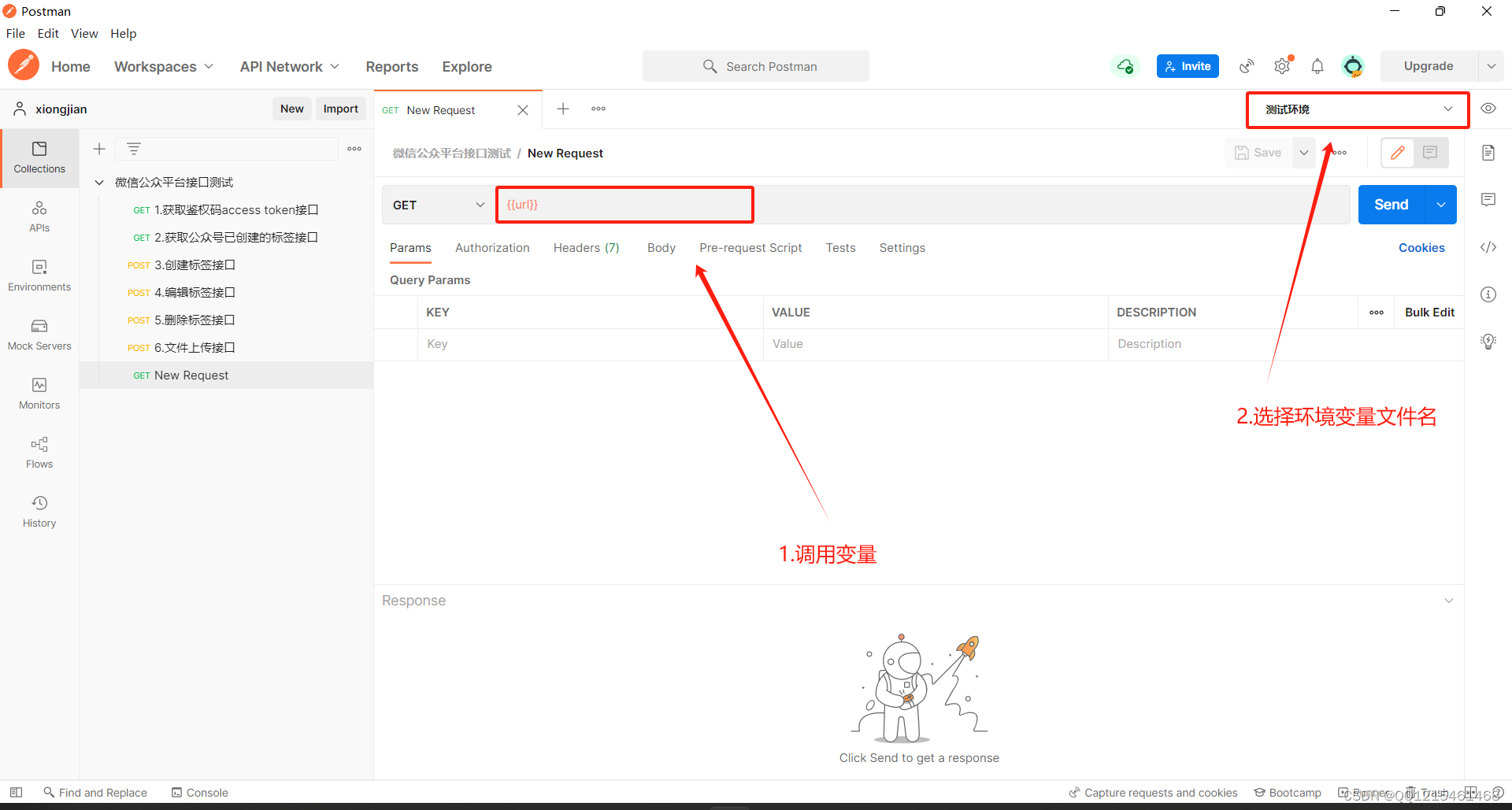Screen dimensions: 1512x810
Task: Open collections panel more options dots
Action: 354,149
